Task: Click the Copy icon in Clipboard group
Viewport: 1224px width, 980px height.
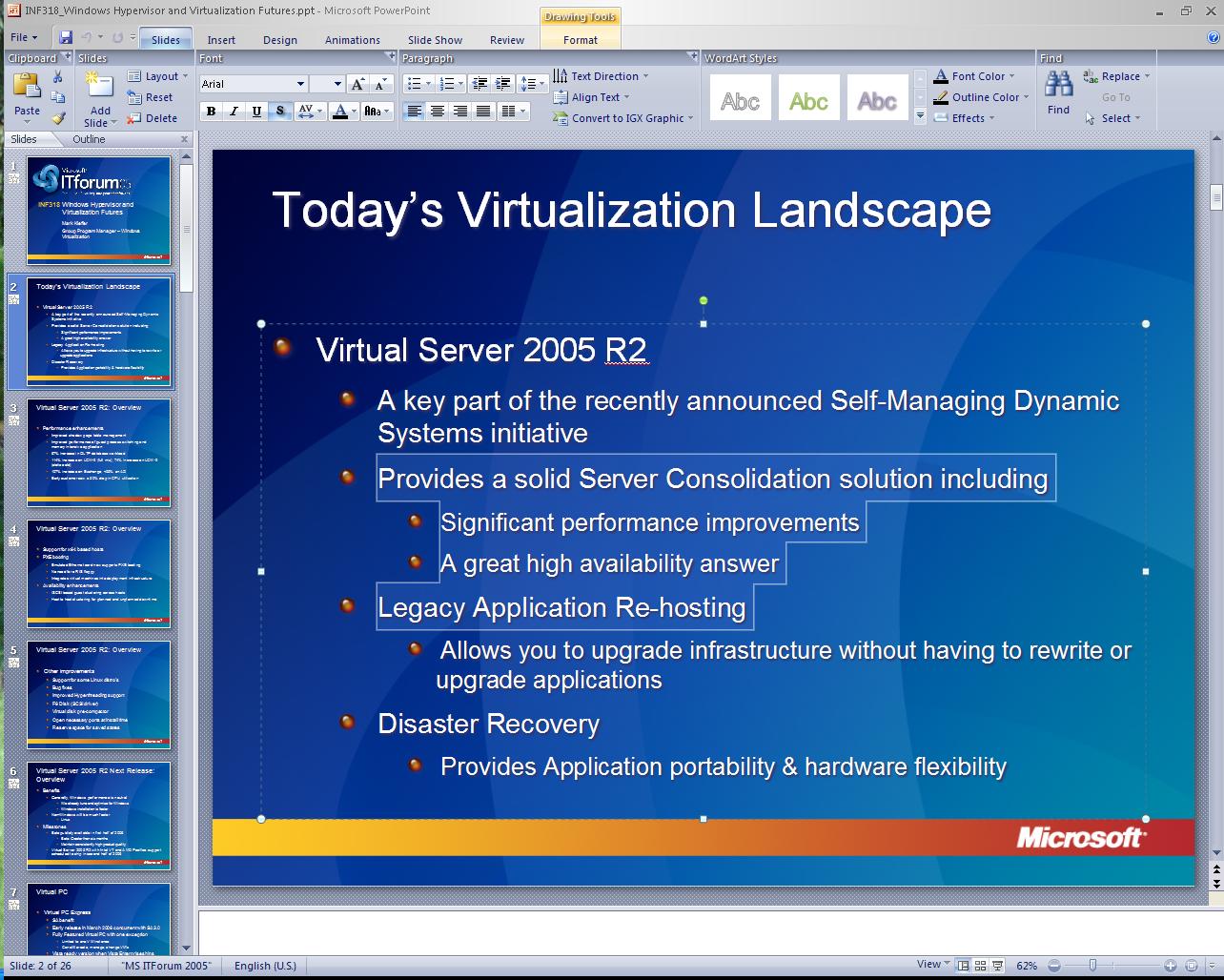Action: click(x=57, y=97)
